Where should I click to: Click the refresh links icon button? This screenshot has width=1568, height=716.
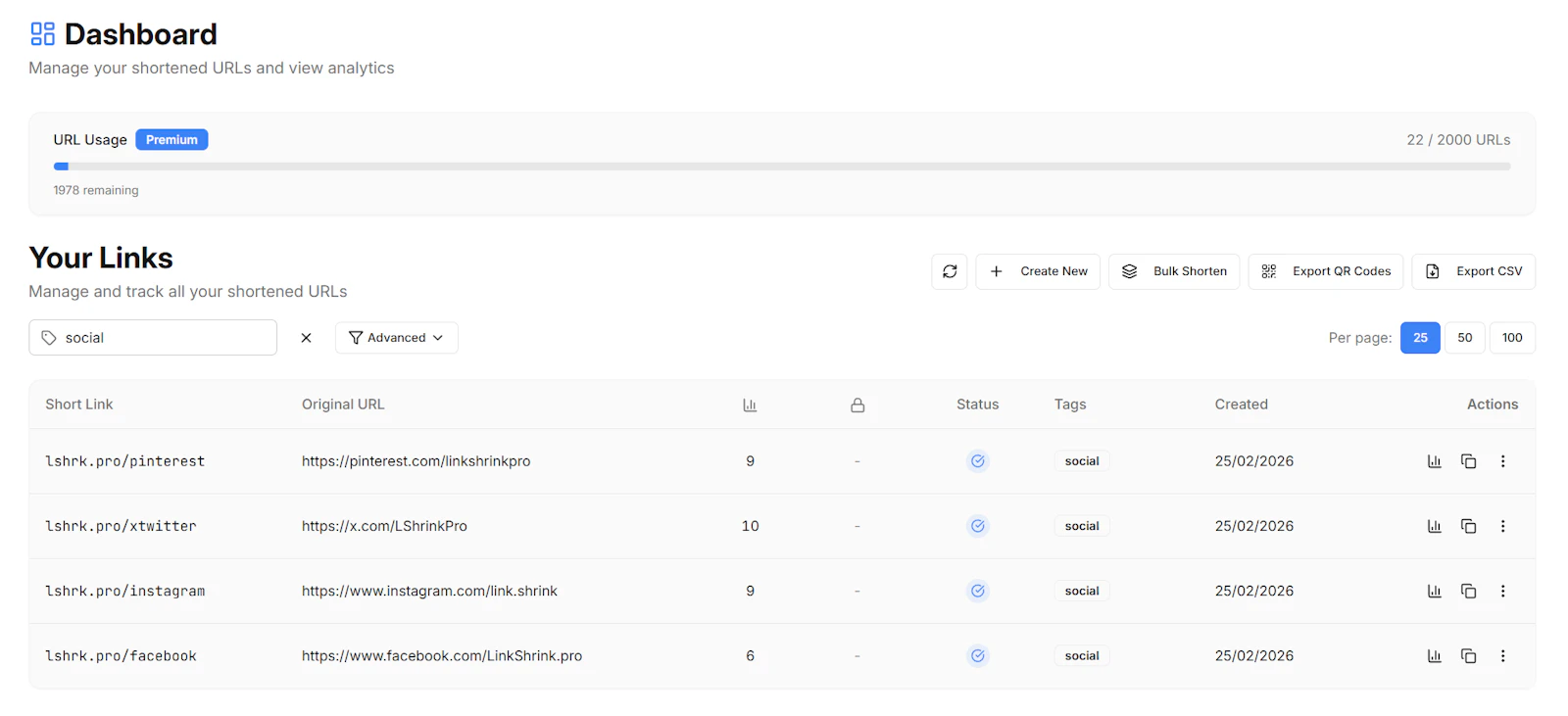pos(949,271)
